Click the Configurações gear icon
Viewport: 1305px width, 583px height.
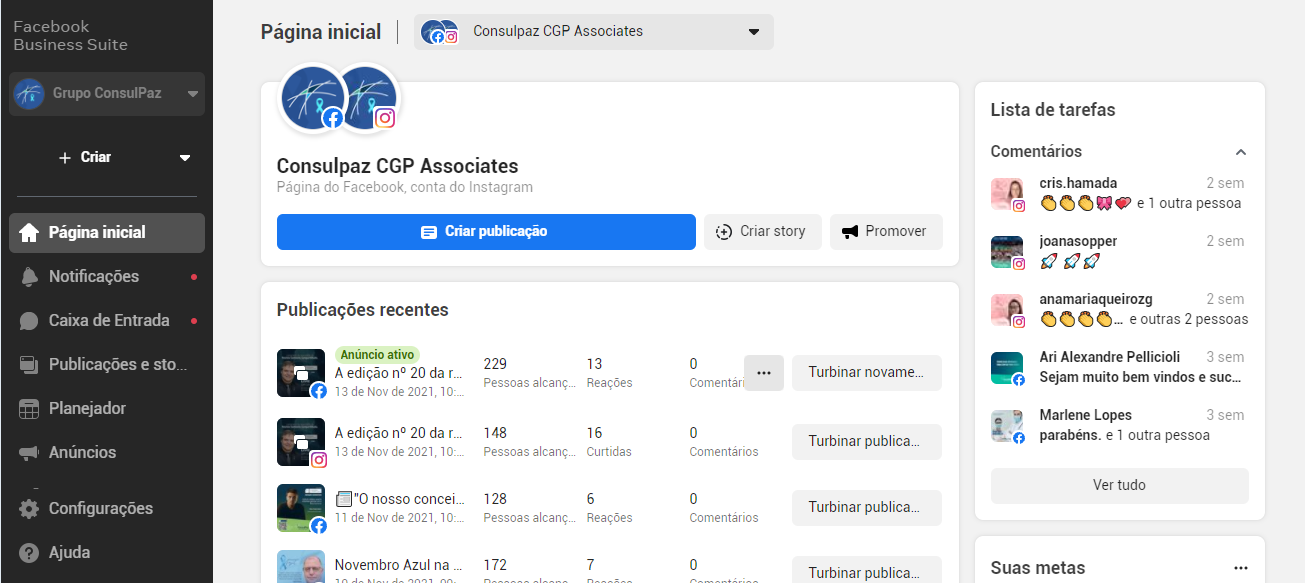click(30, 508)
